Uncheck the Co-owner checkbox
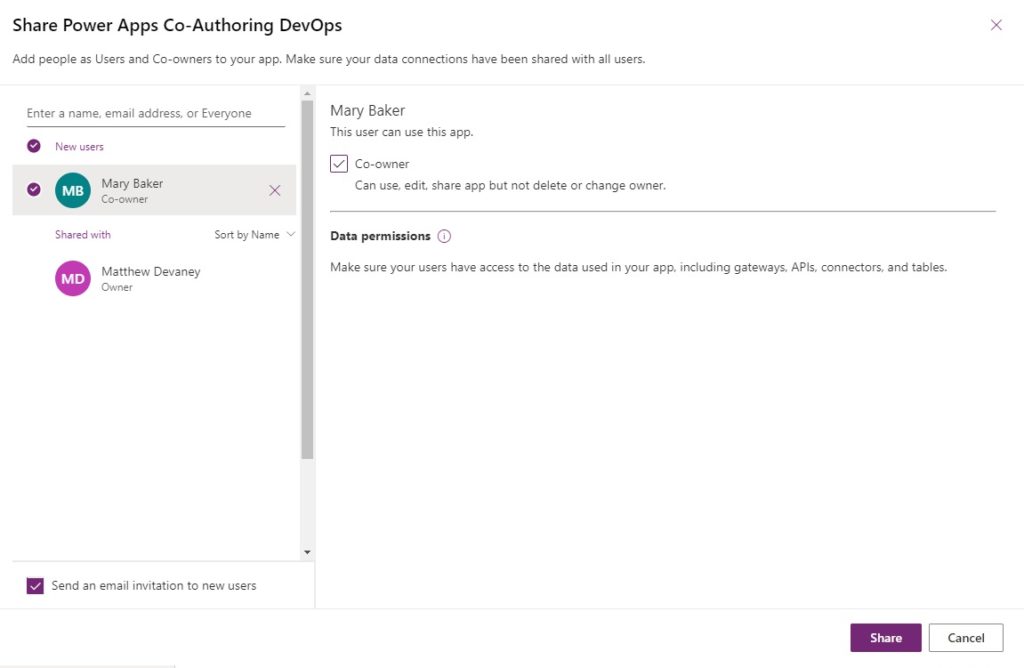 coord(339,163)
